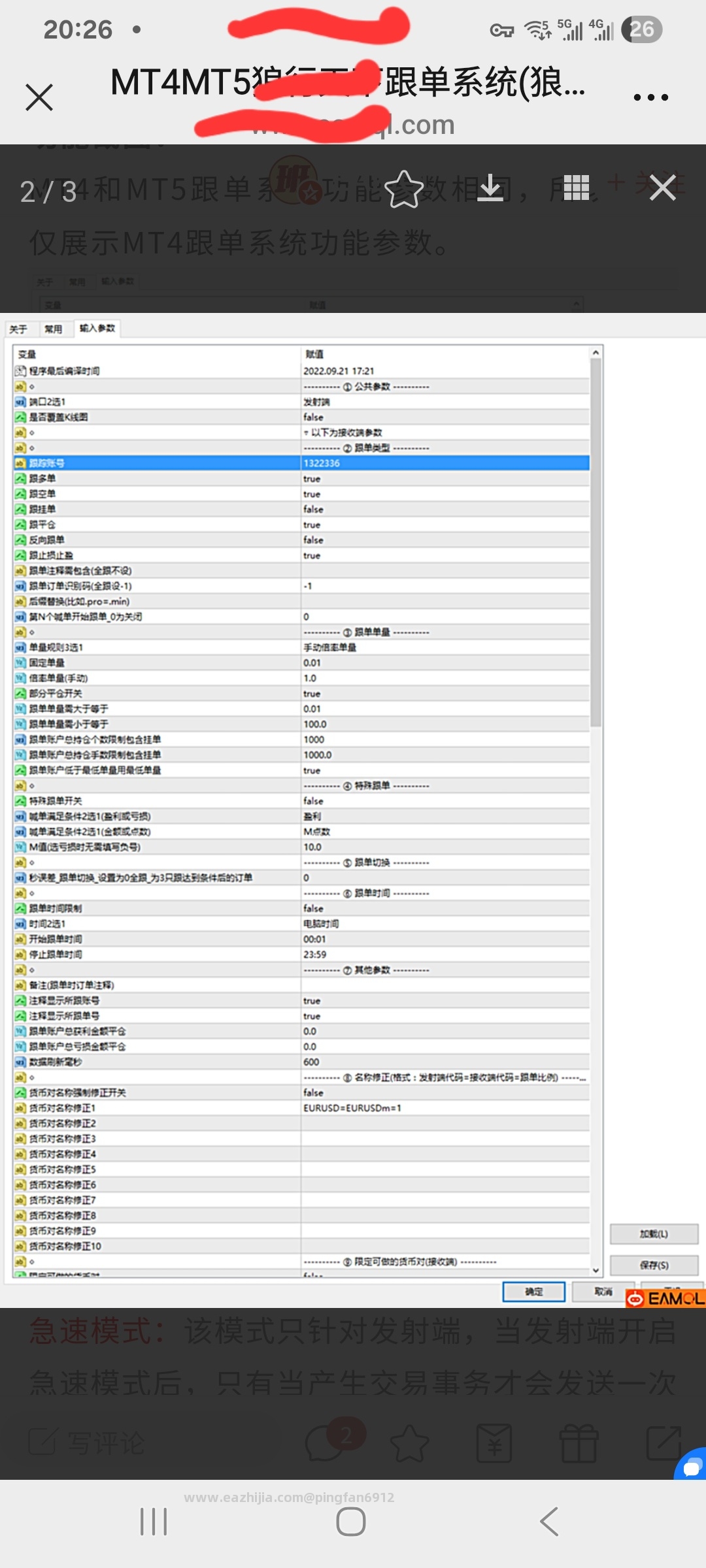Confirm with the 确定 button

pos(533,1292)
